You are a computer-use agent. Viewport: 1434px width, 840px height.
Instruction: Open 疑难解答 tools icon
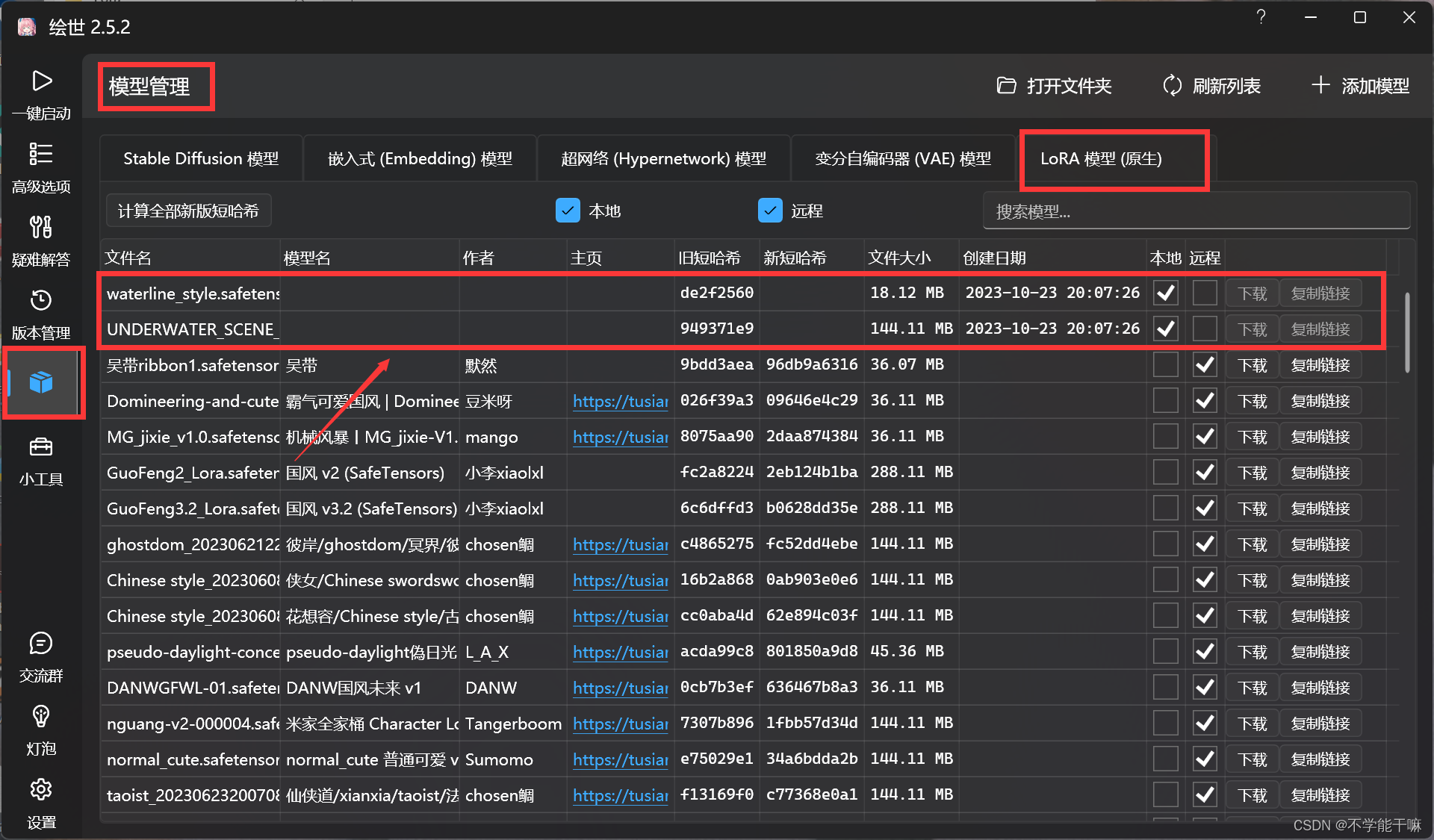click(40, 226)
